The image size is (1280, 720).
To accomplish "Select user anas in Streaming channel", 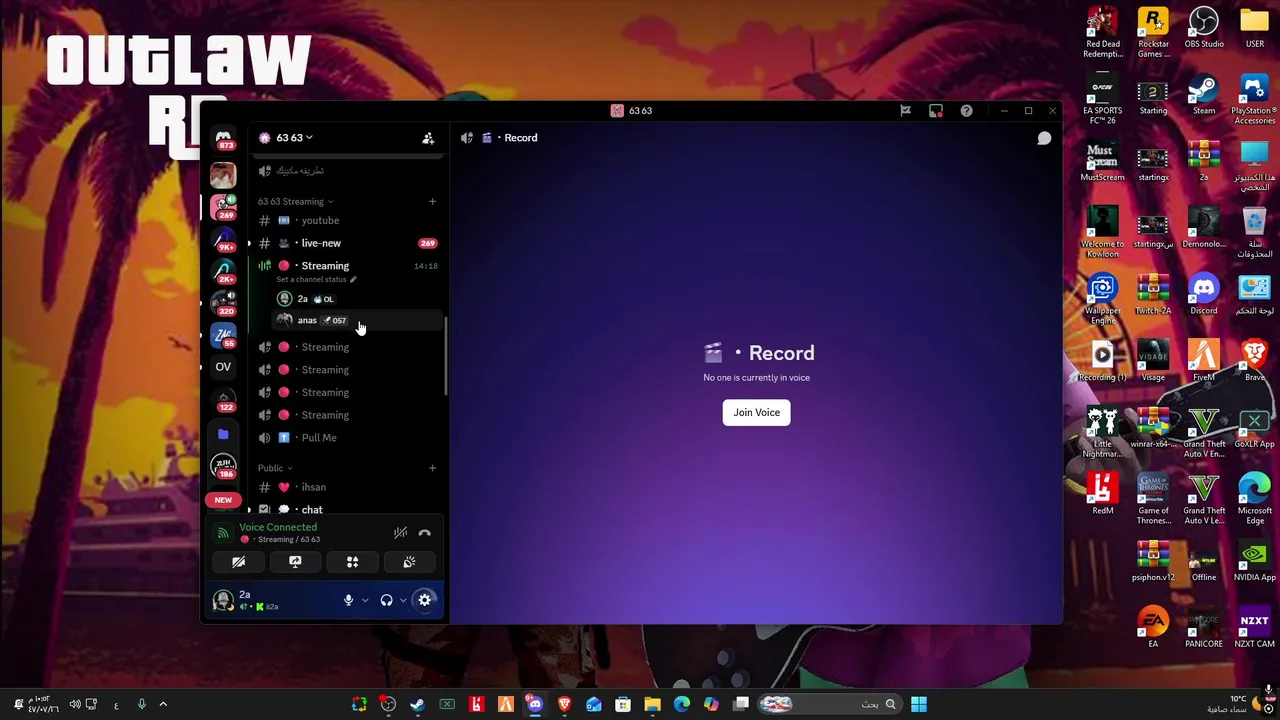I will tap(356, 320).
